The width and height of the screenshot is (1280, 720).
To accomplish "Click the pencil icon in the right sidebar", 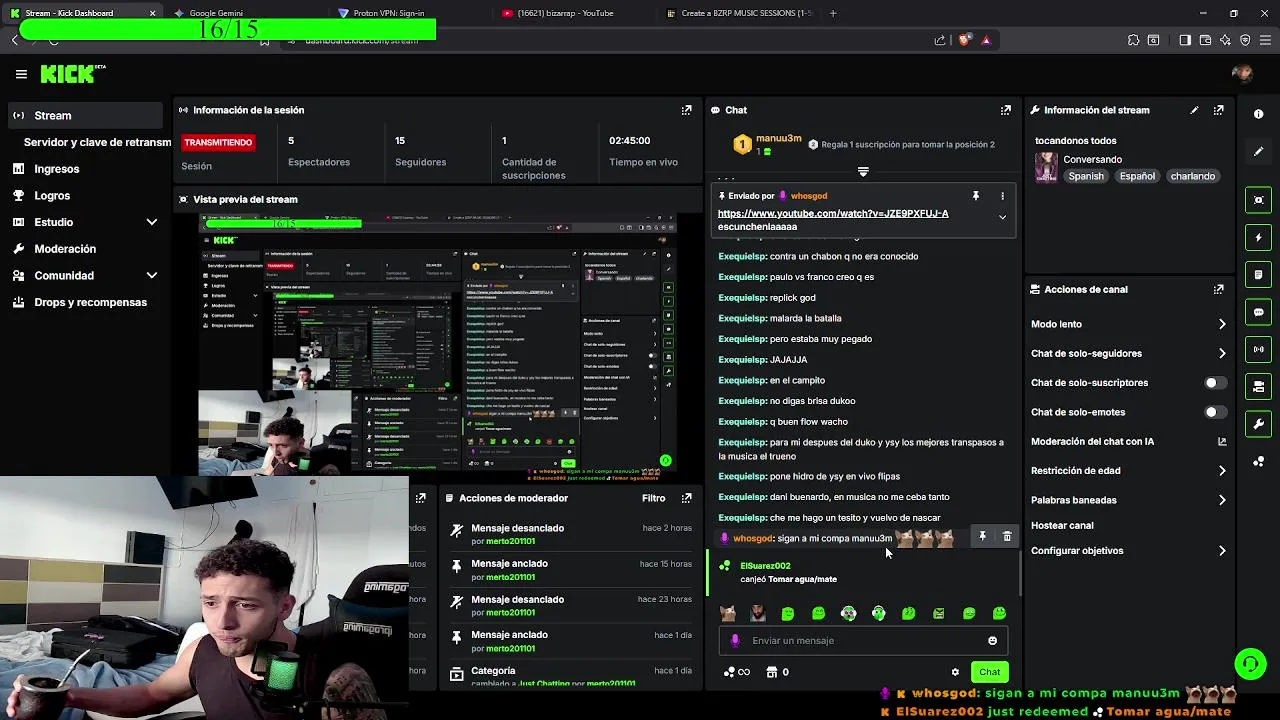I will click(1258, 151).
